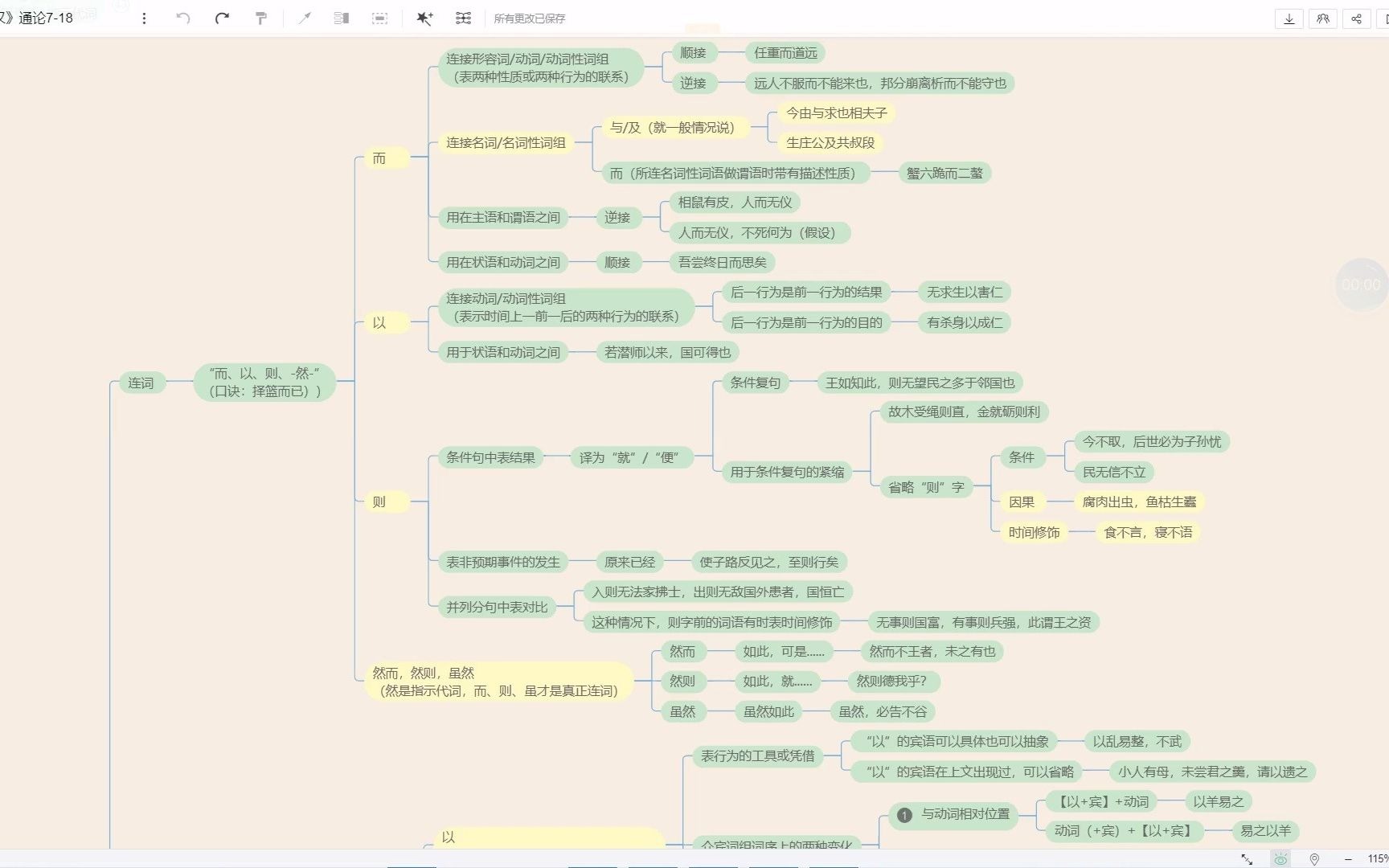Select the 人而无仪,不死何为(假设) node
The height and width of the screenshot is (868, 1389).
[x=760, y=232]
